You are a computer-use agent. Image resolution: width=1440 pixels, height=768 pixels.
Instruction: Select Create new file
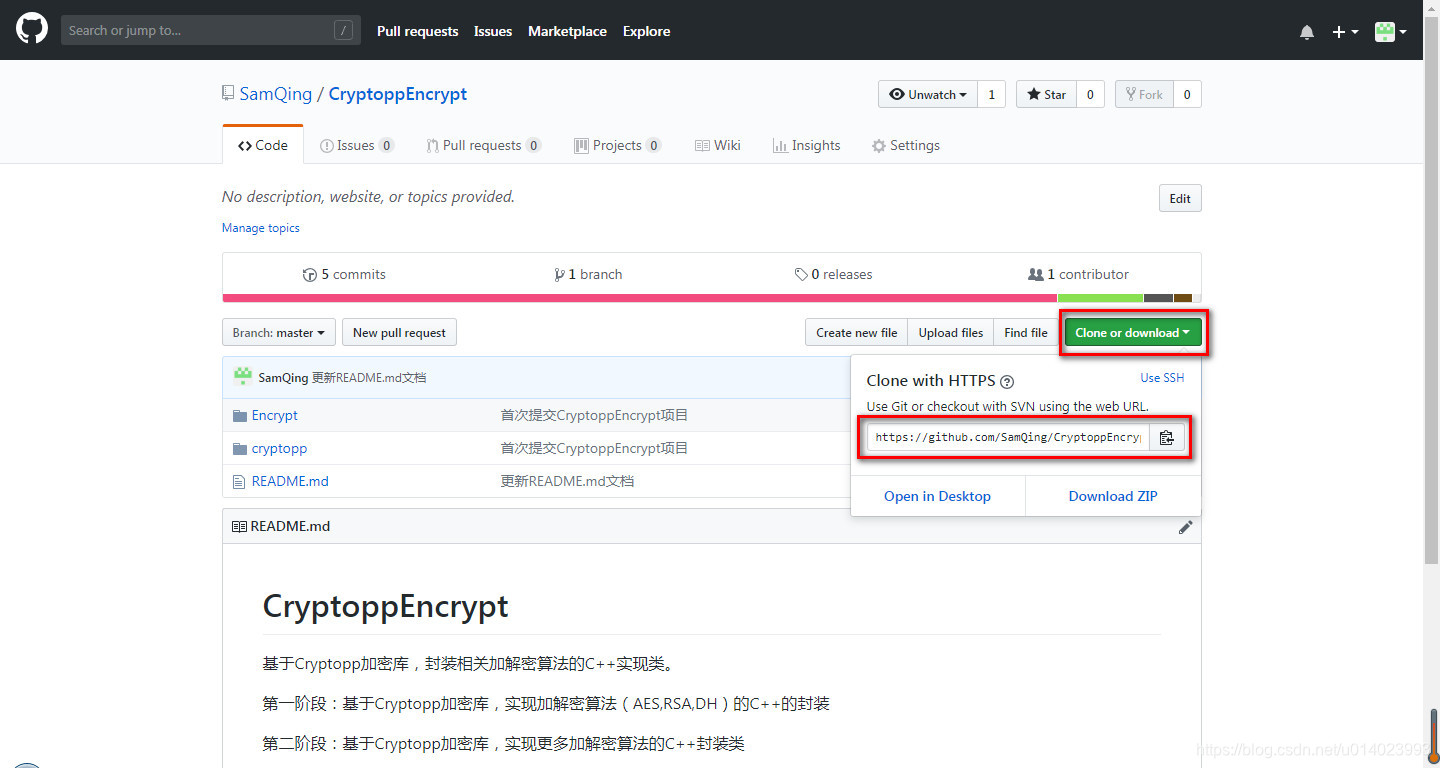point(857,332)
